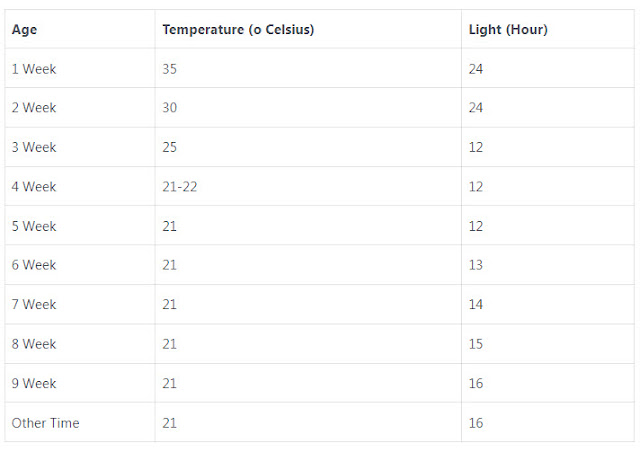Select the 8 Week row label
Image resolution: width=640 pixels, height=452 pixels.
[34, 344]
